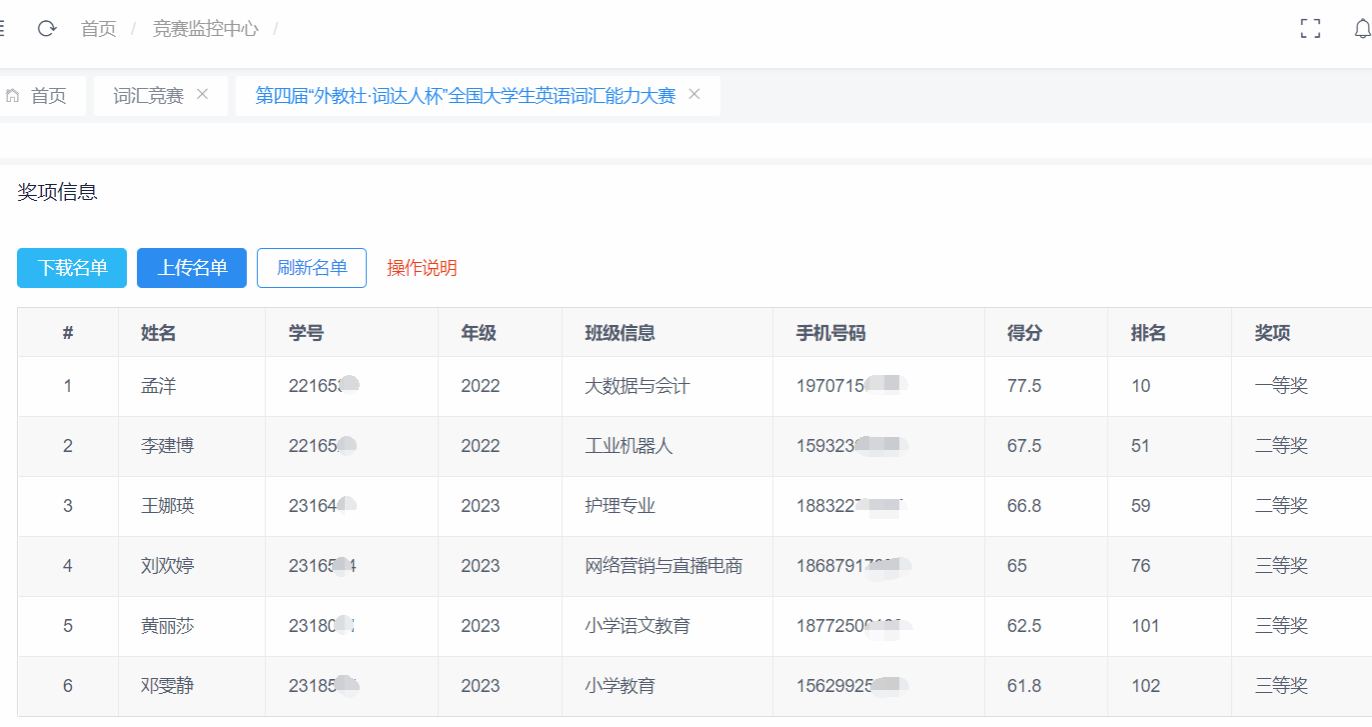The height and width of the screenshot is (727, 1372).
Task: Select the 第四届外教社·词达人杯 competition tab
Action: [x=465, y=96]
